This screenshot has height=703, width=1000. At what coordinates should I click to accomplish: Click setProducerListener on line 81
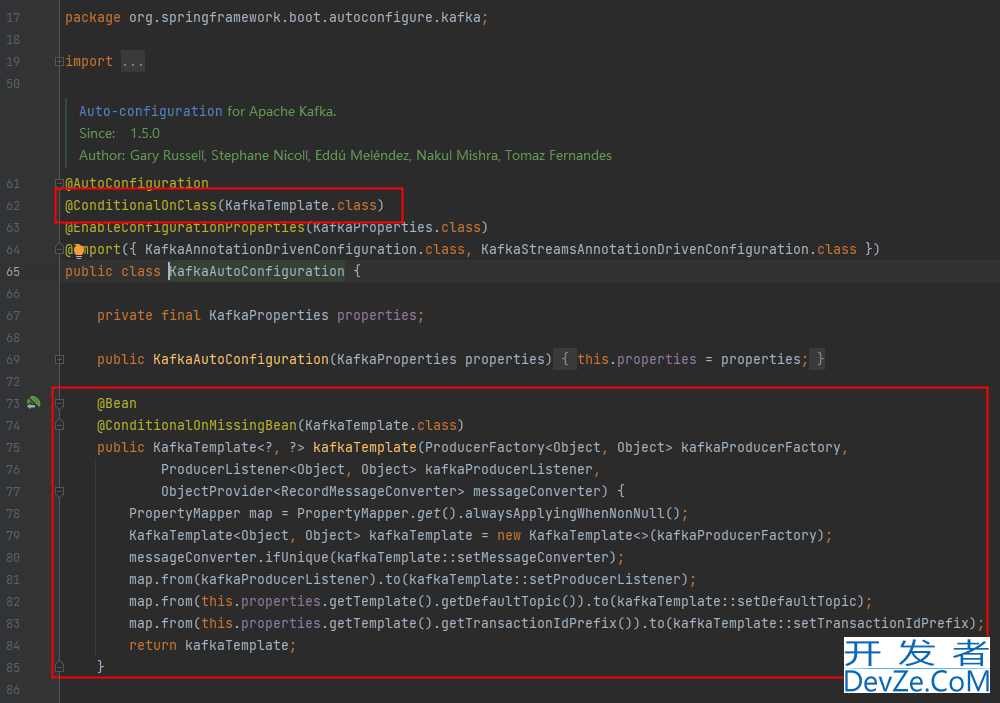(605, 579)
